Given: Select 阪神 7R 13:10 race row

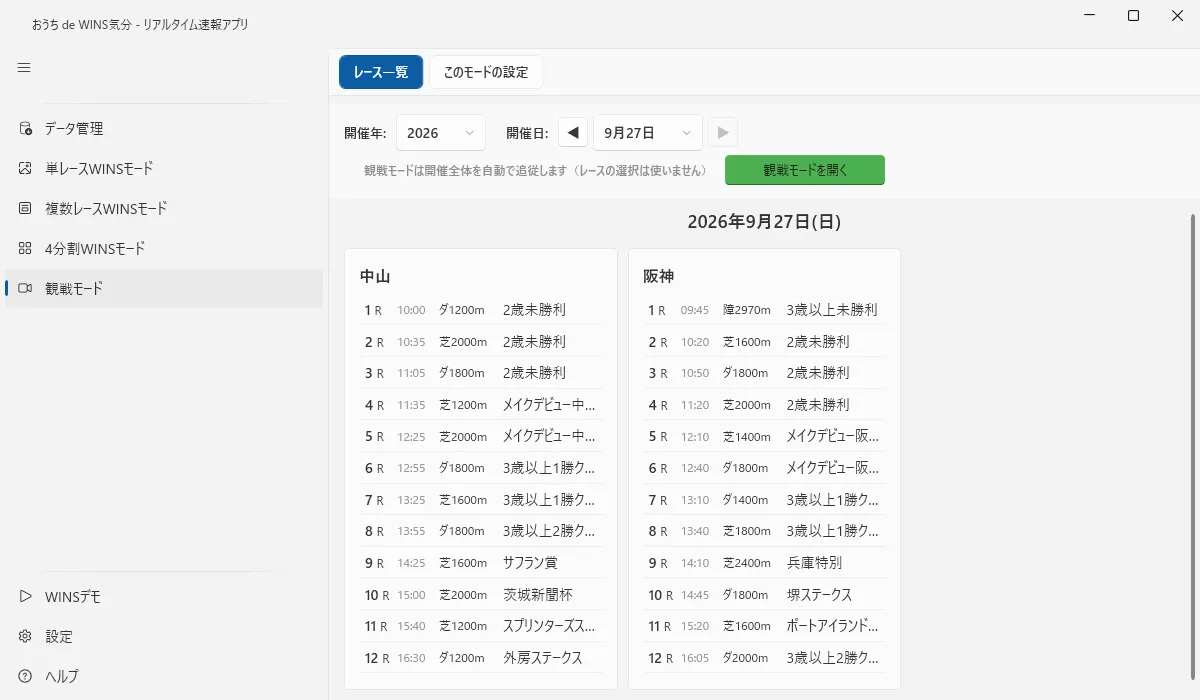Looking at the screenshot, I should 765,500.
